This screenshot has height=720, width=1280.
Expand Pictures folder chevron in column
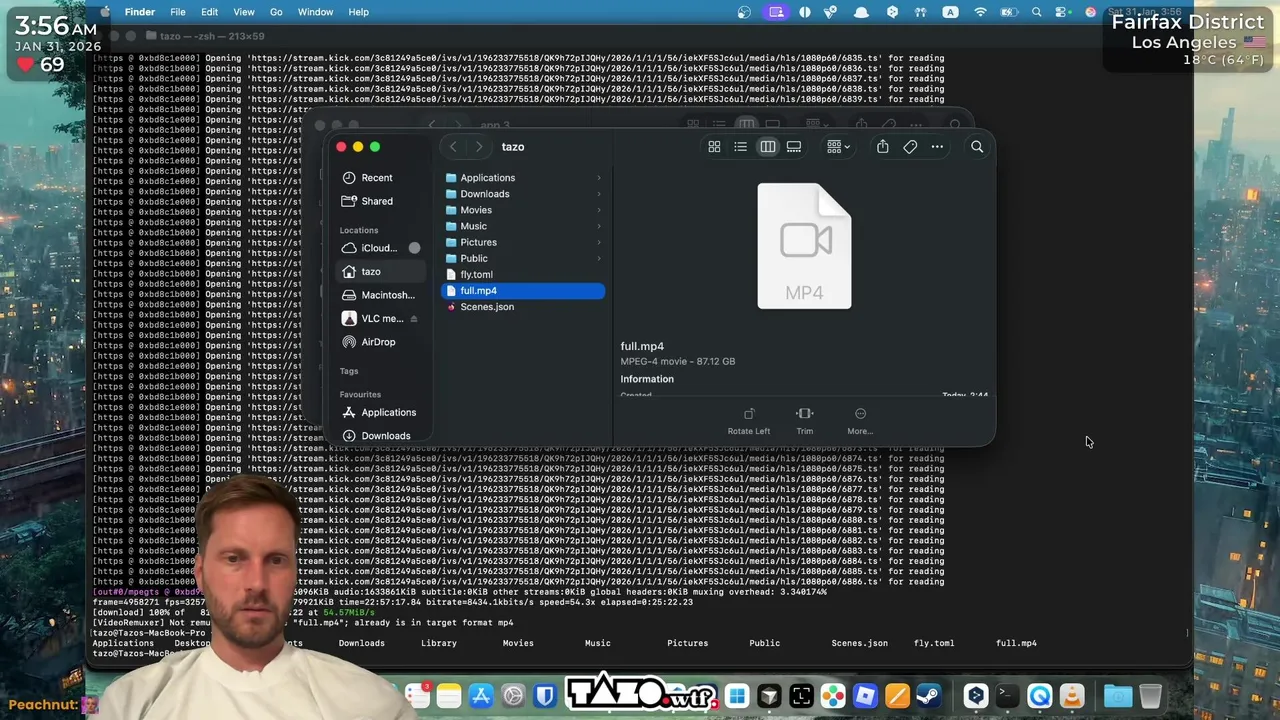(599, 242)
